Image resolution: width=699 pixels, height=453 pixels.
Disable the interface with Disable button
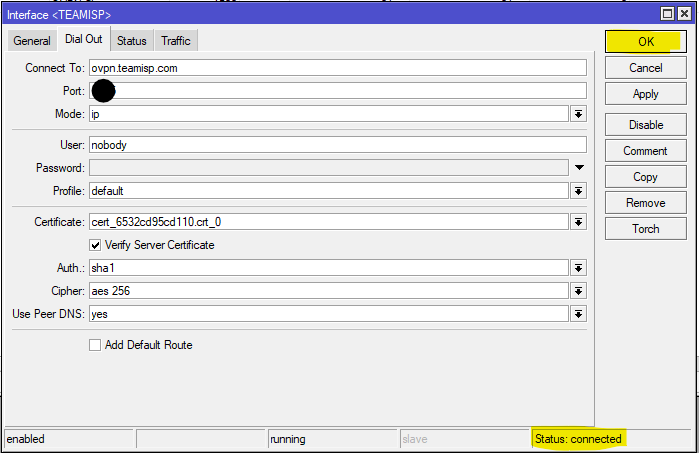pyautogui.click(x=645, y=125)
